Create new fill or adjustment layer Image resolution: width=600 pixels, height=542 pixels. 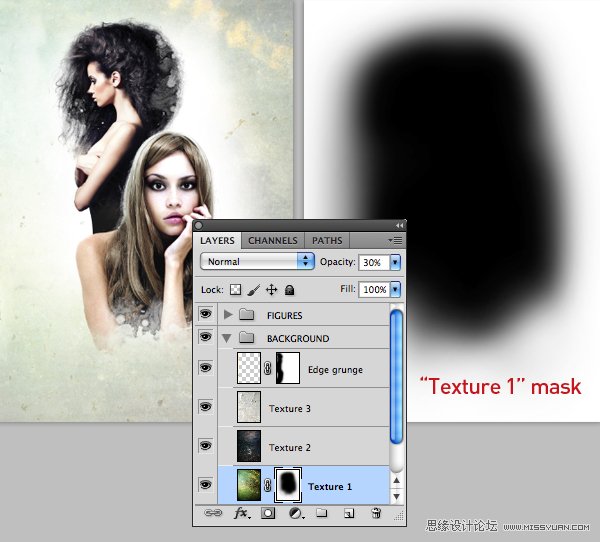pos(296,513)
